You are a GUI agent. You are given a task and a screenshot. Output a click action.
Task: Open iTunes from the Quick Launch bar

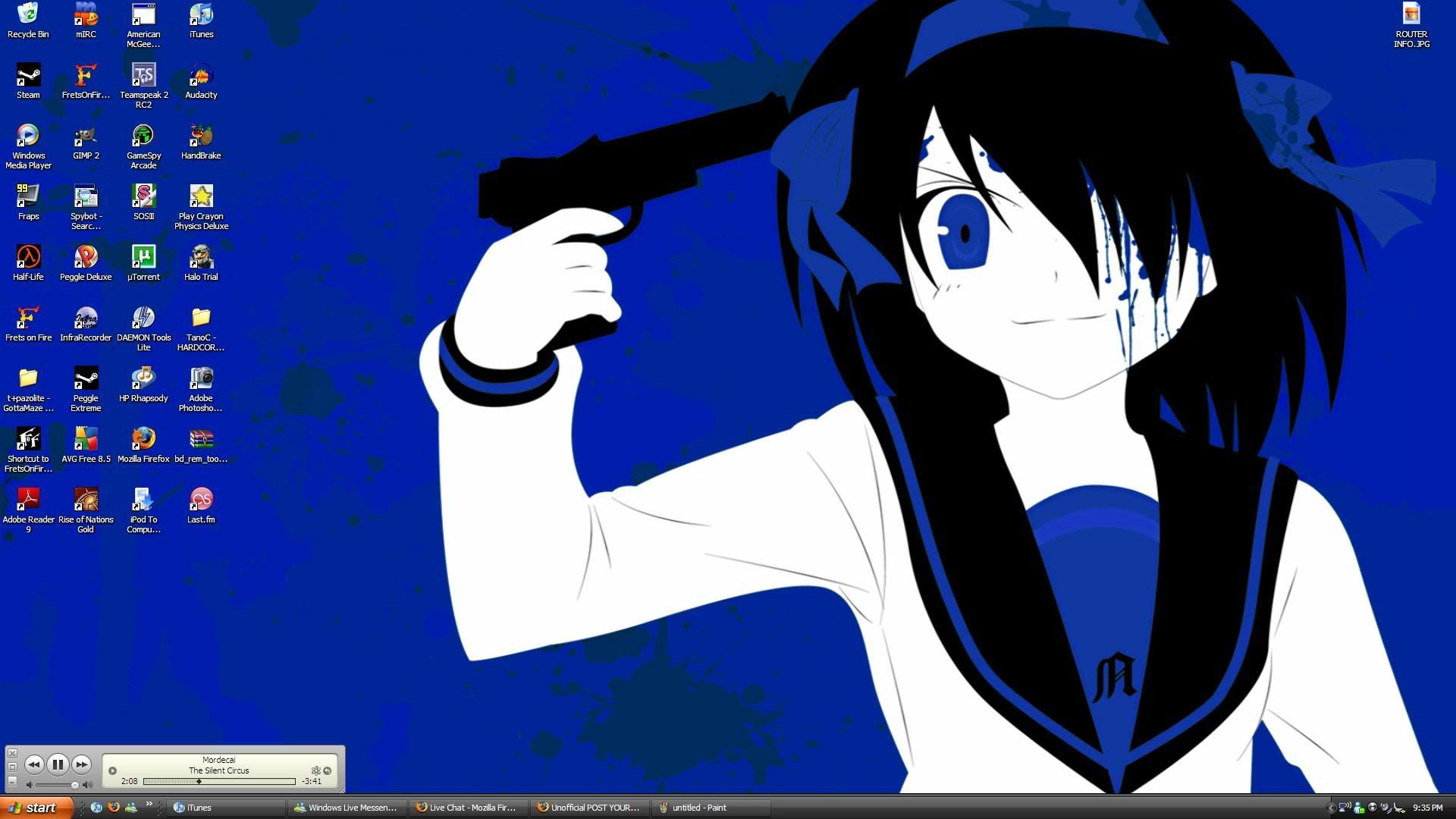[x=96, y=808]
